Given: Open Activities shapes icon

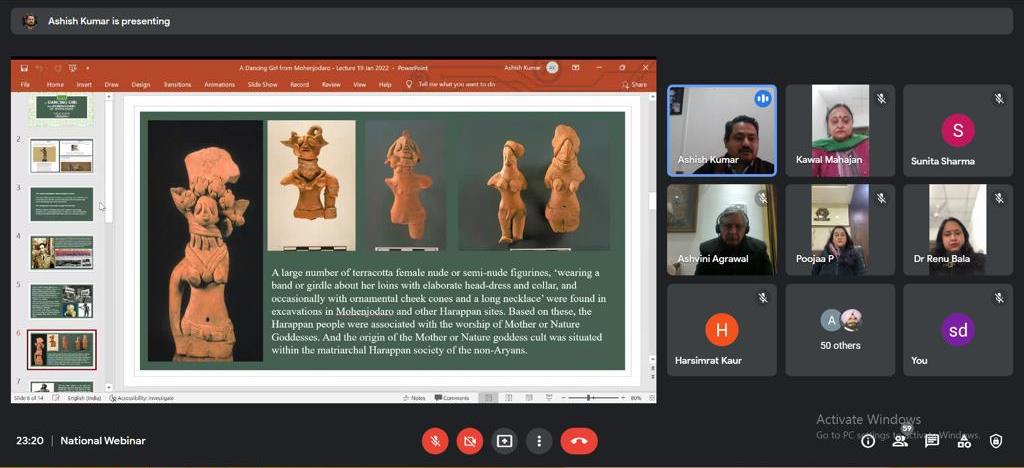Looking at the screenshot, I should tap(964, 441).
